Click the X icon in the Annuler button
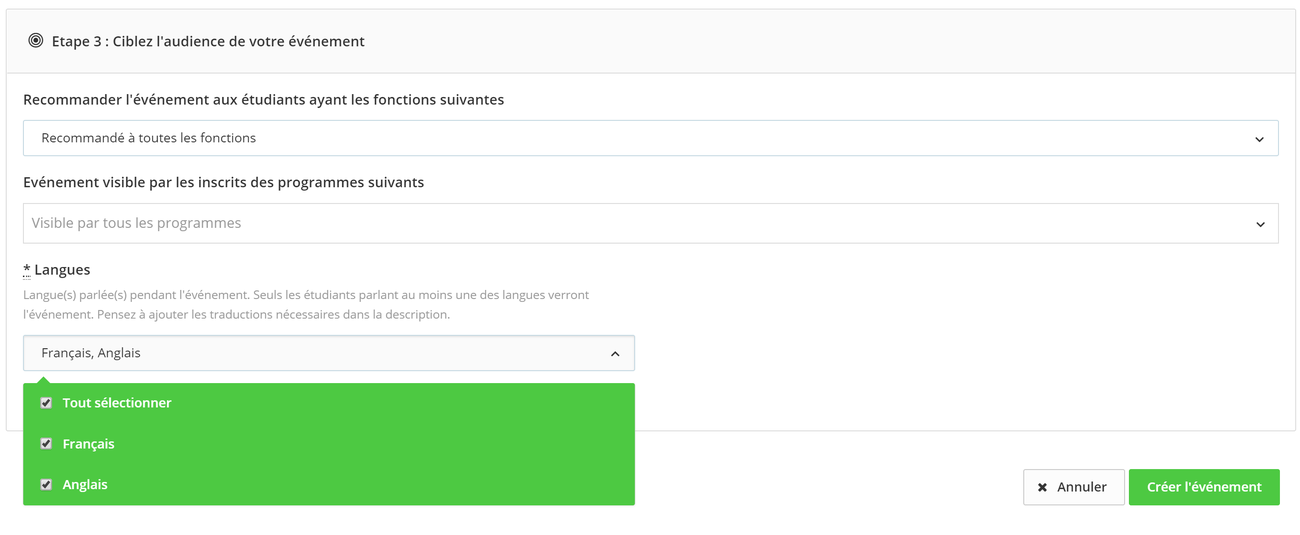 tap(1042, 487)
